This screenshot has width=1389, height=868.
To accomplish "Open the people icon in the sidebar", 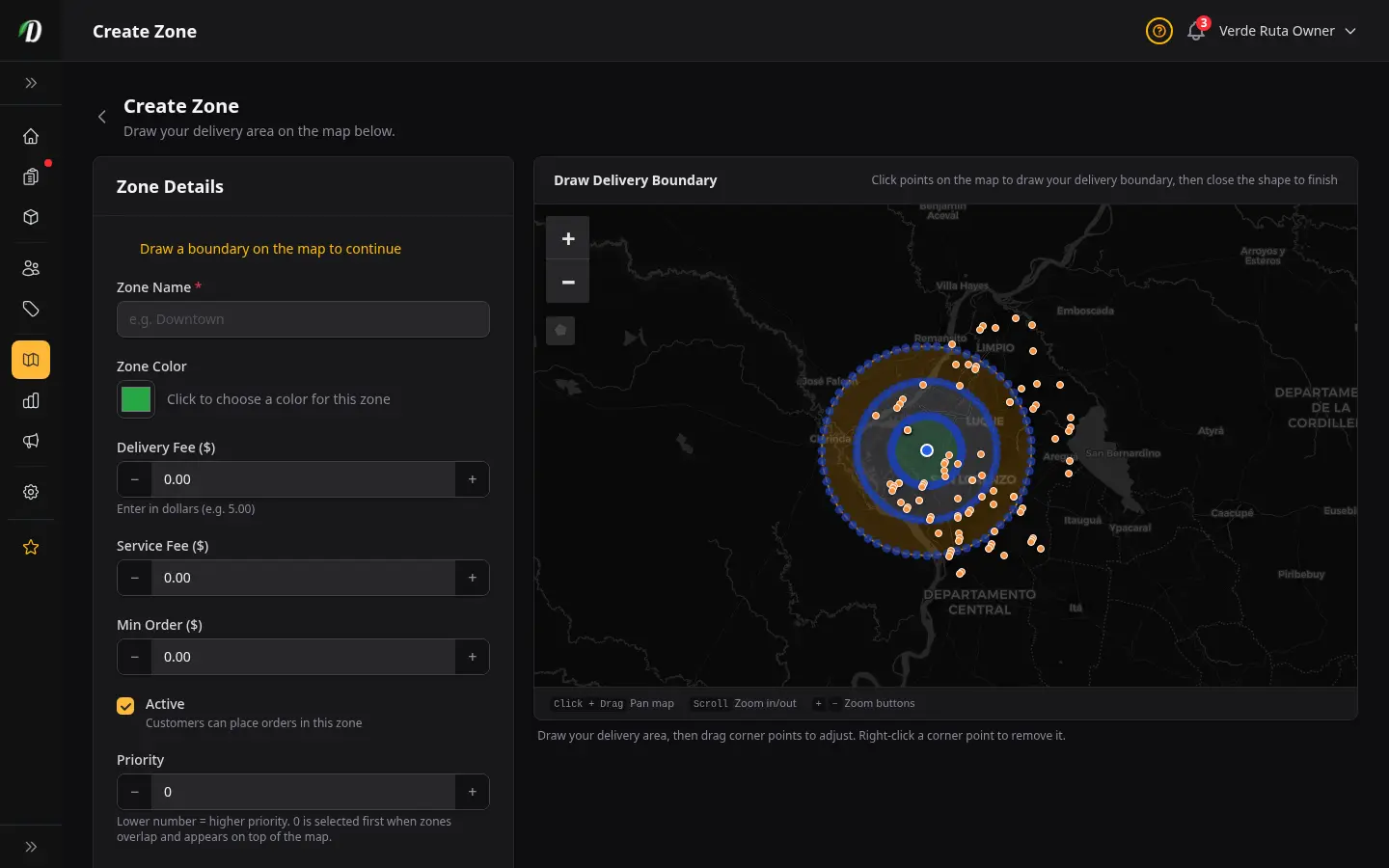I will (31, 268).
